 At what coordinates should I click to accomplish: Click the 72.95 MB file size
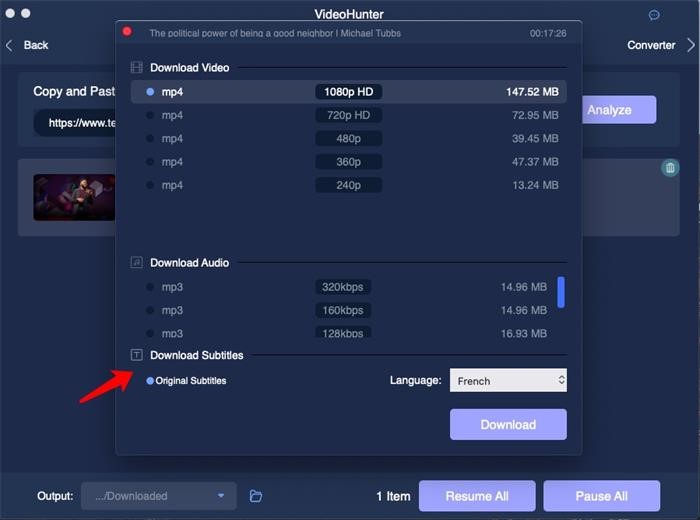point(535,115)
